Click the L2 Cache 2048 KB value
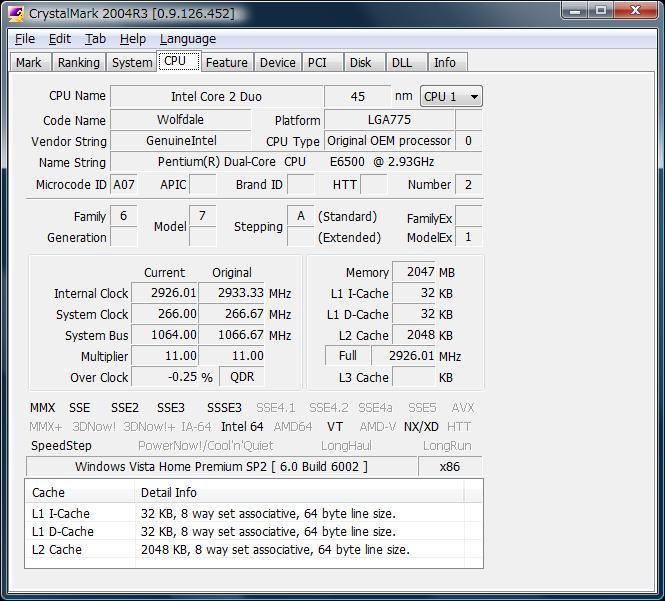The width and height of the screenshot is (665, 601). pos(414,335)
